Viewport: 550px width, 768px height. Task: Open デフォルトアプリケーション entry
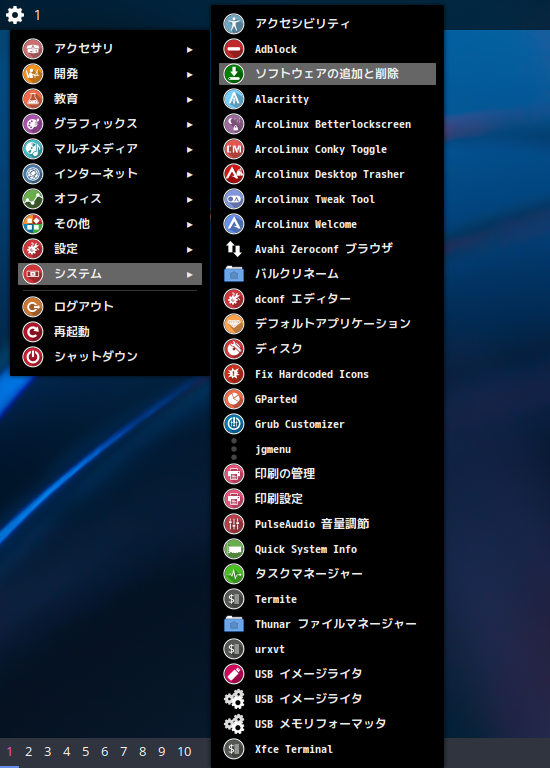tap(327, 324)
